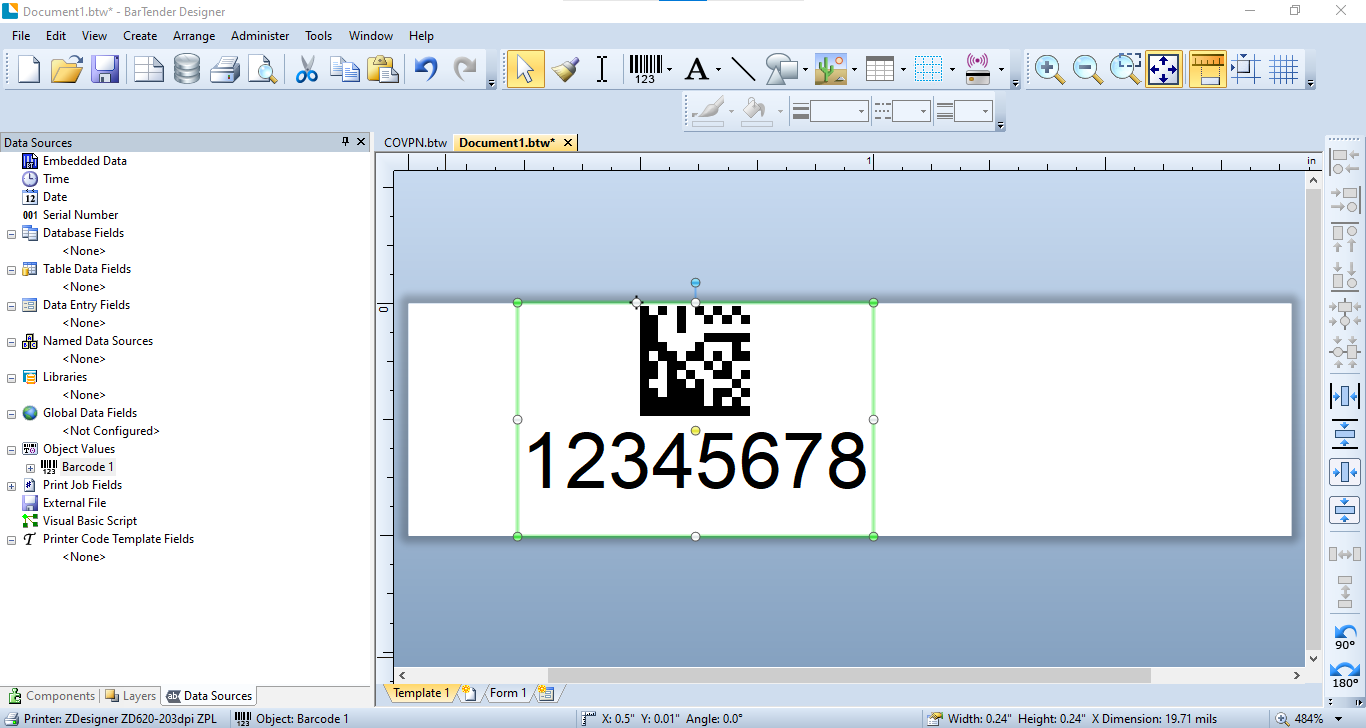The image size is (1366, 728).
Task: Open the Arrange menu
Action: tap(194, 35)
